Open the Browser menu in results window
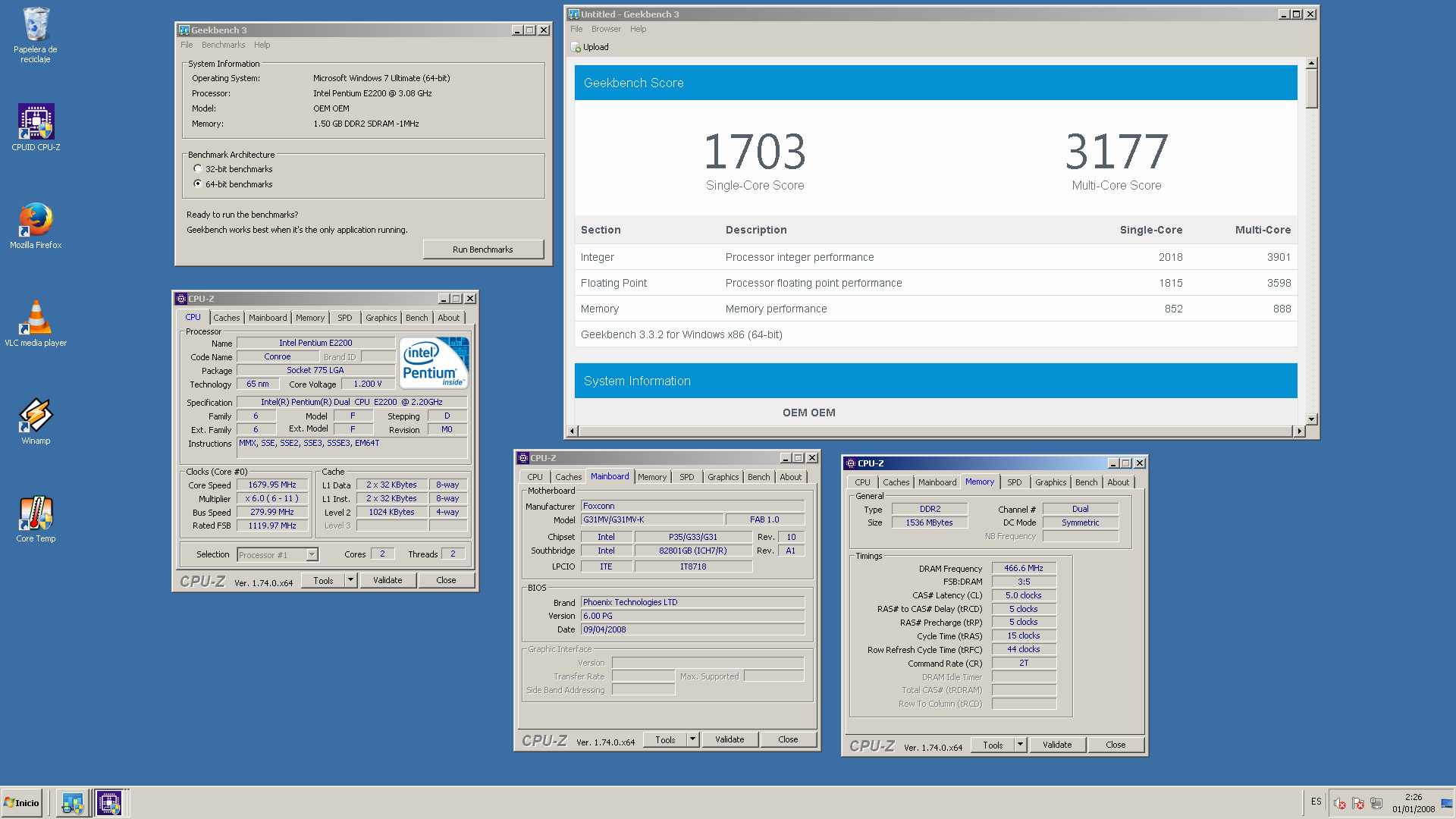Viewport: 1456px width, 819px height. pos(606,29)
